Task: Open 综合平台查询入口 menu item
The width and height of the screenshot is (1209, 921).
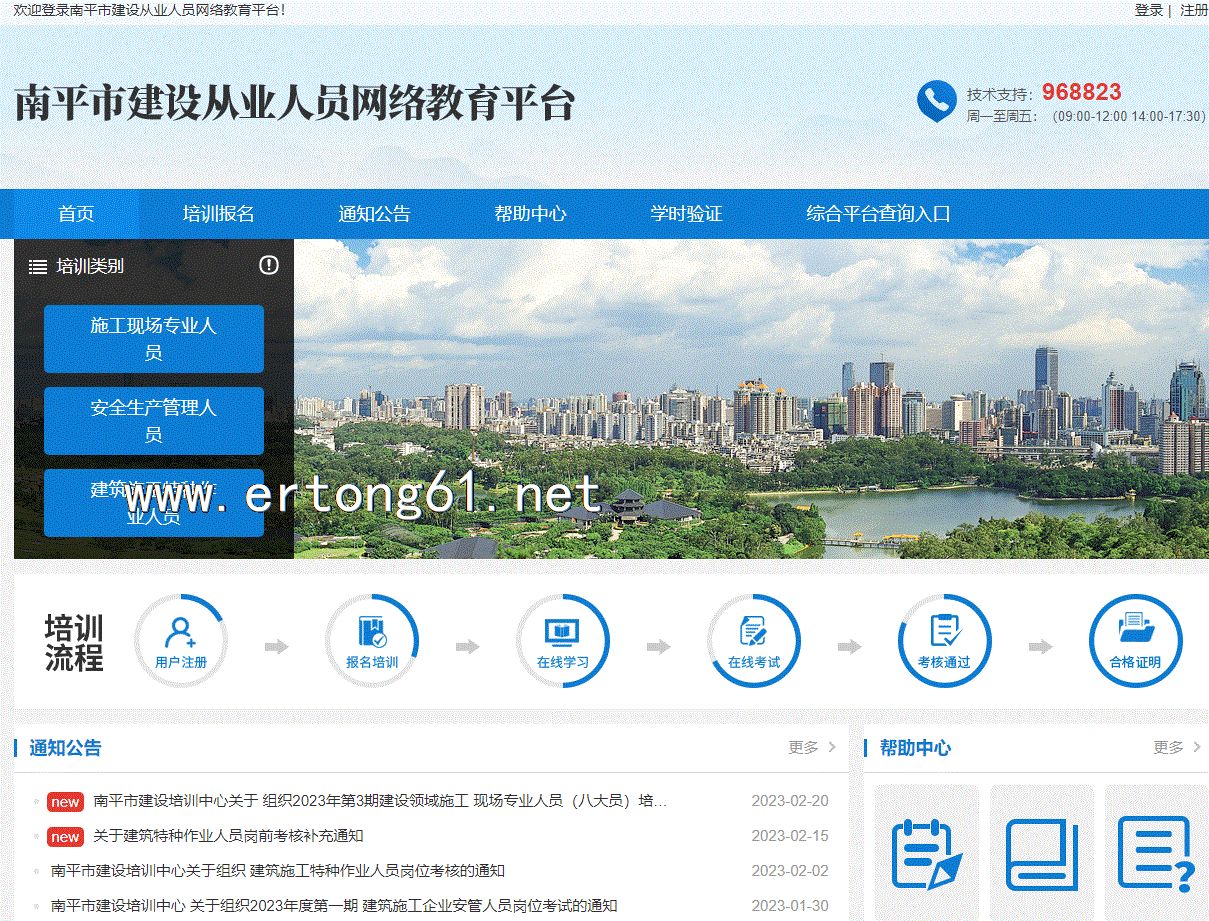Action: (x=878, y=214)
